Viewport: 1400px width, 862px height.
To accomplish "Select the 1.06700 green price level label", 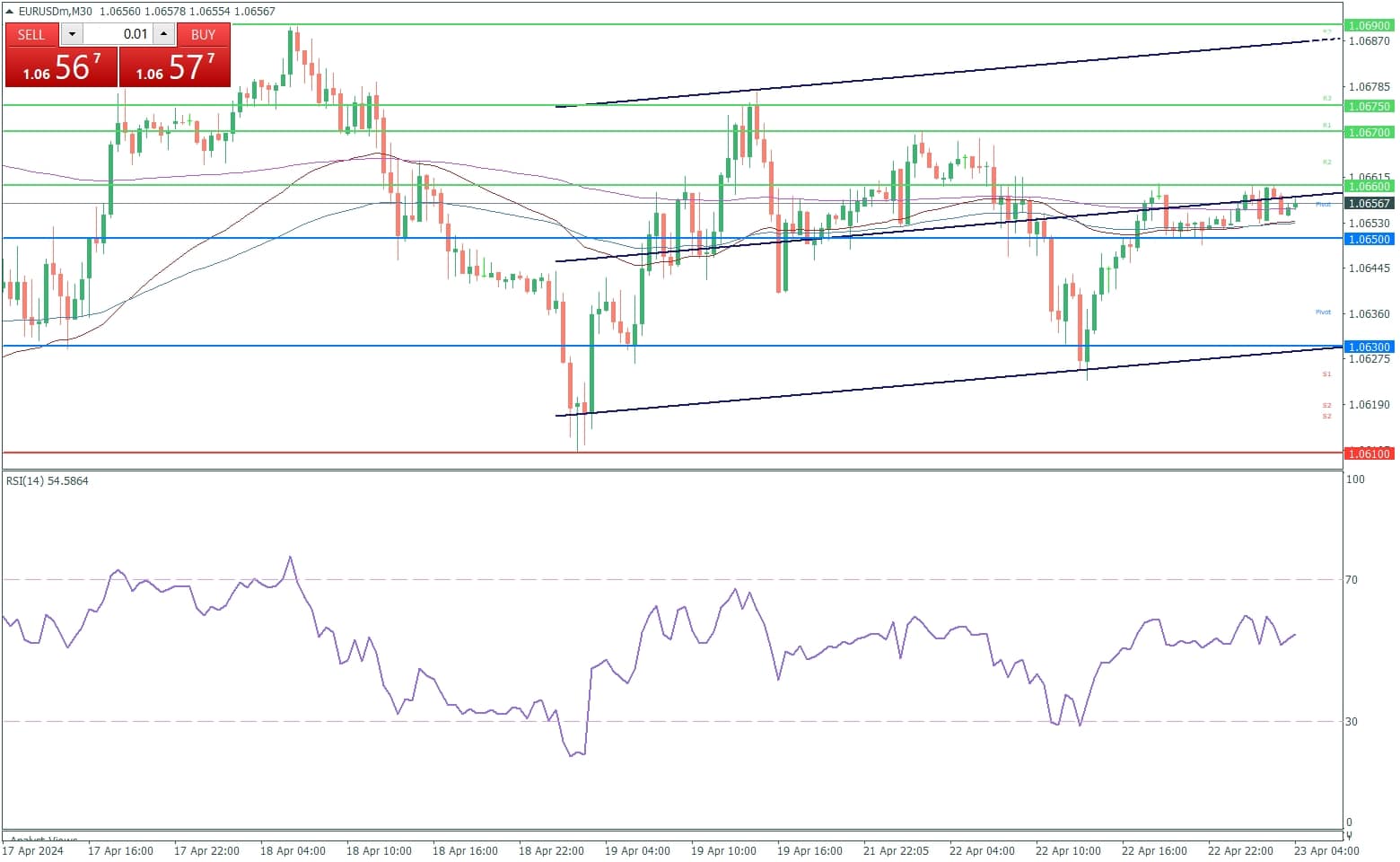I will click(1369, 132).
